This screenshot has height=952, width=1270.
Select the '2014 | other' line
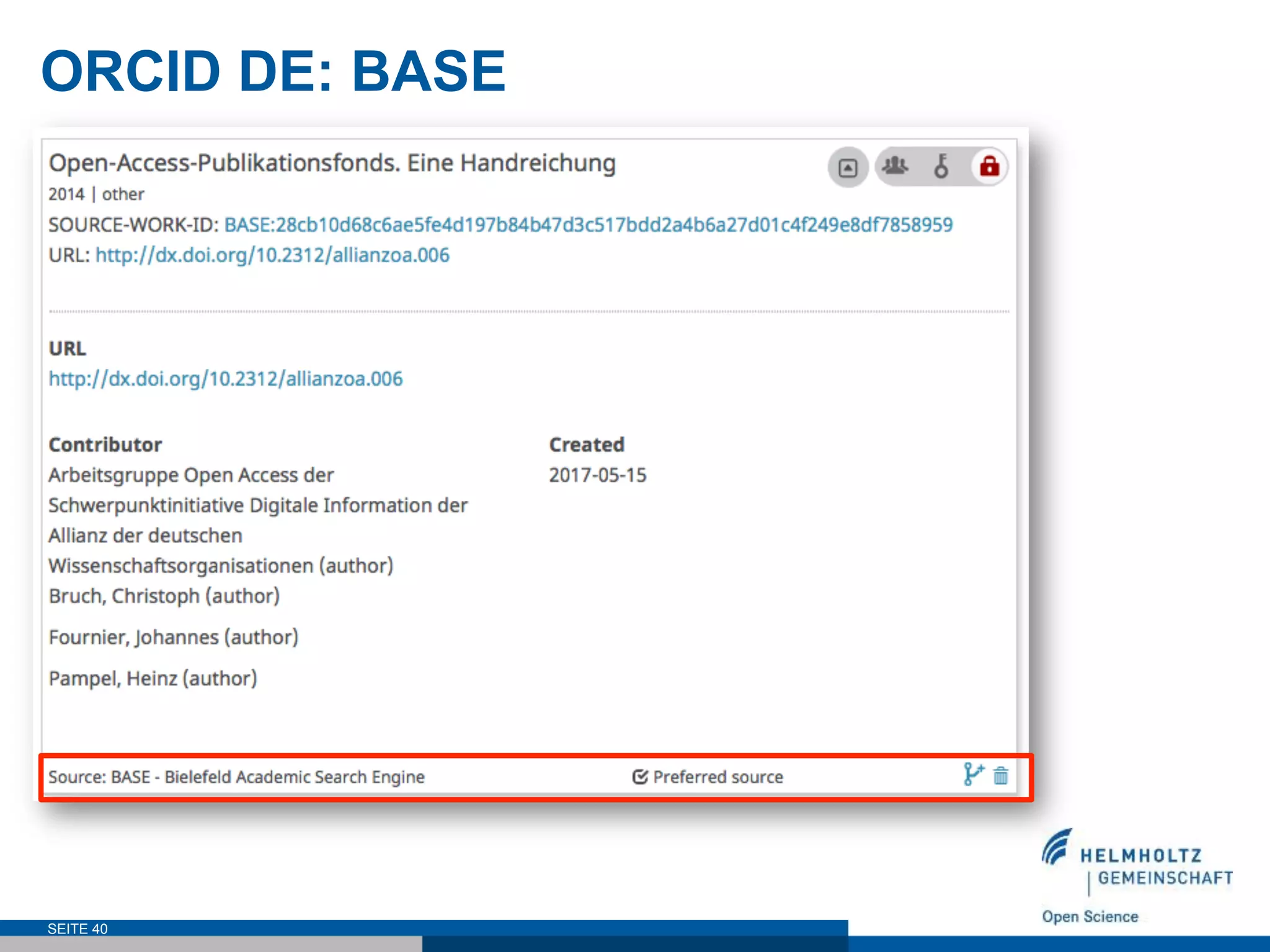[96, 194]
